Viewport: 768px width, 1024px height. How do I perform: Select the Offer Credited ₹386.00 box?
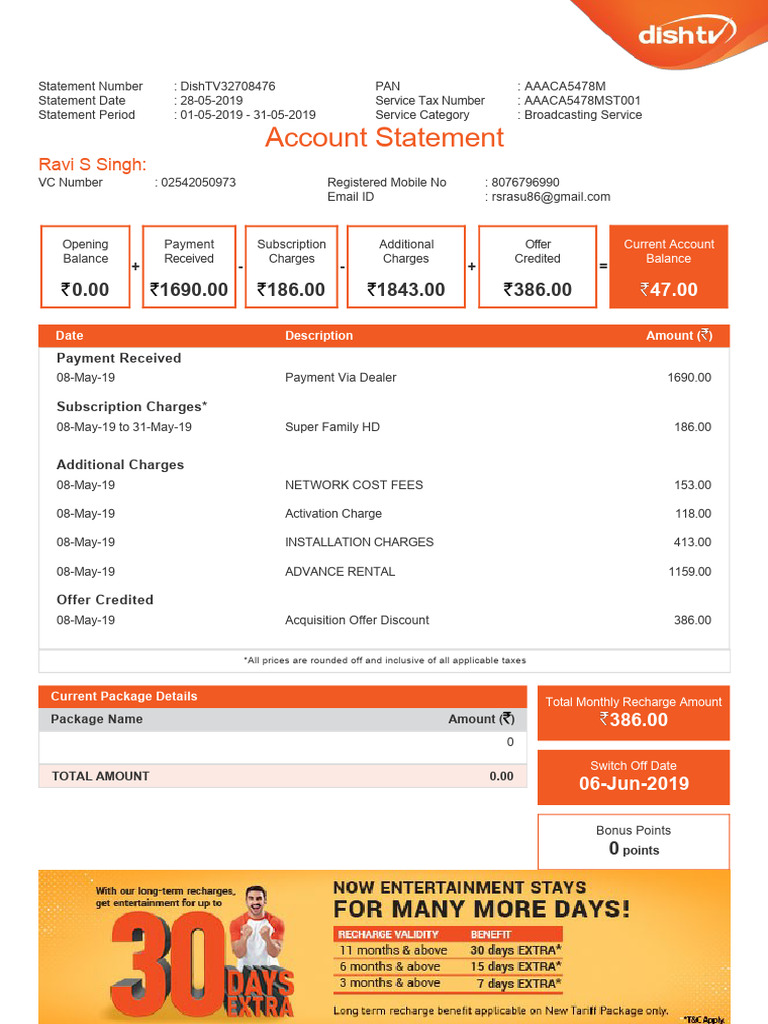click(x=537, y=266)
